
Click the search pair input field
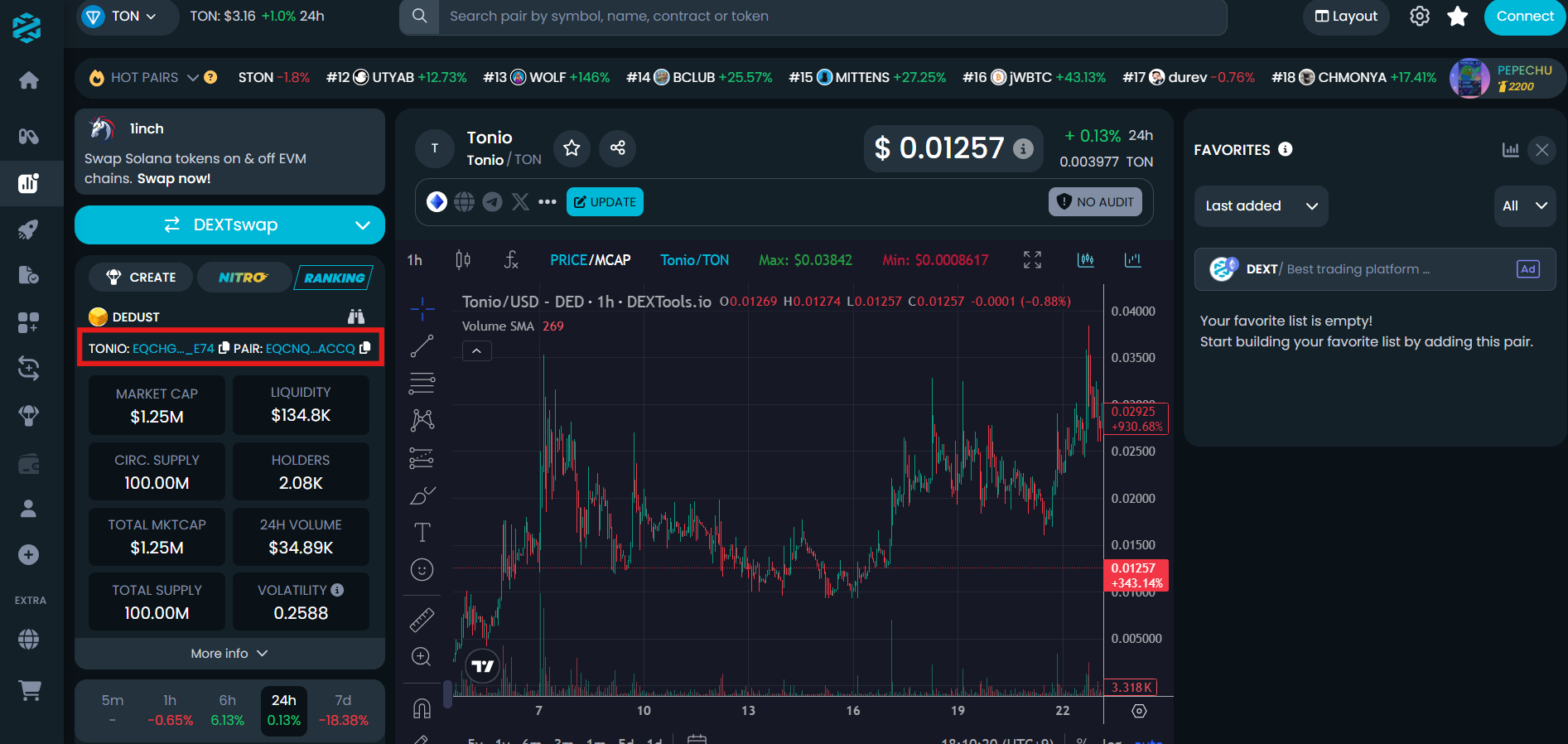pos(828,17)
